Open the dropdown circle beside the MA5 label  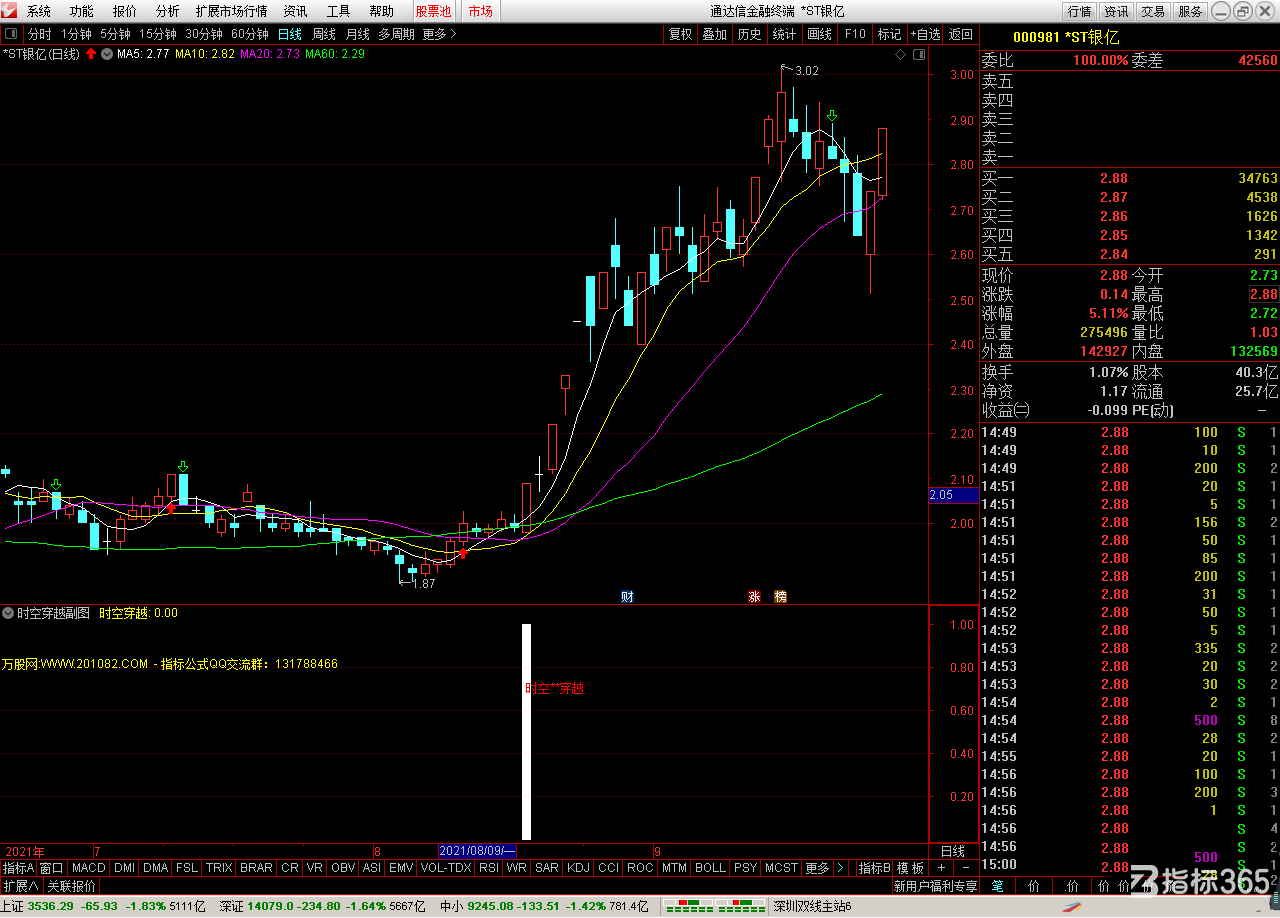click(106, 54)
